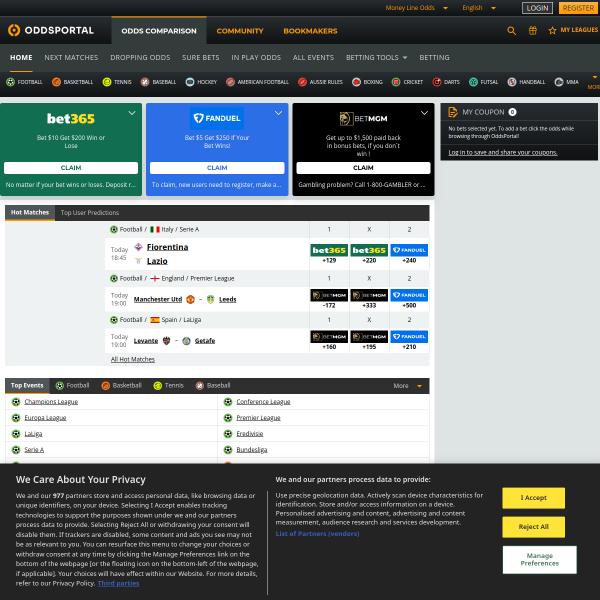The height and width of the screenshot is (600, 600).
Task: Expand More sports in sports bar
Action: pos(593,82)
